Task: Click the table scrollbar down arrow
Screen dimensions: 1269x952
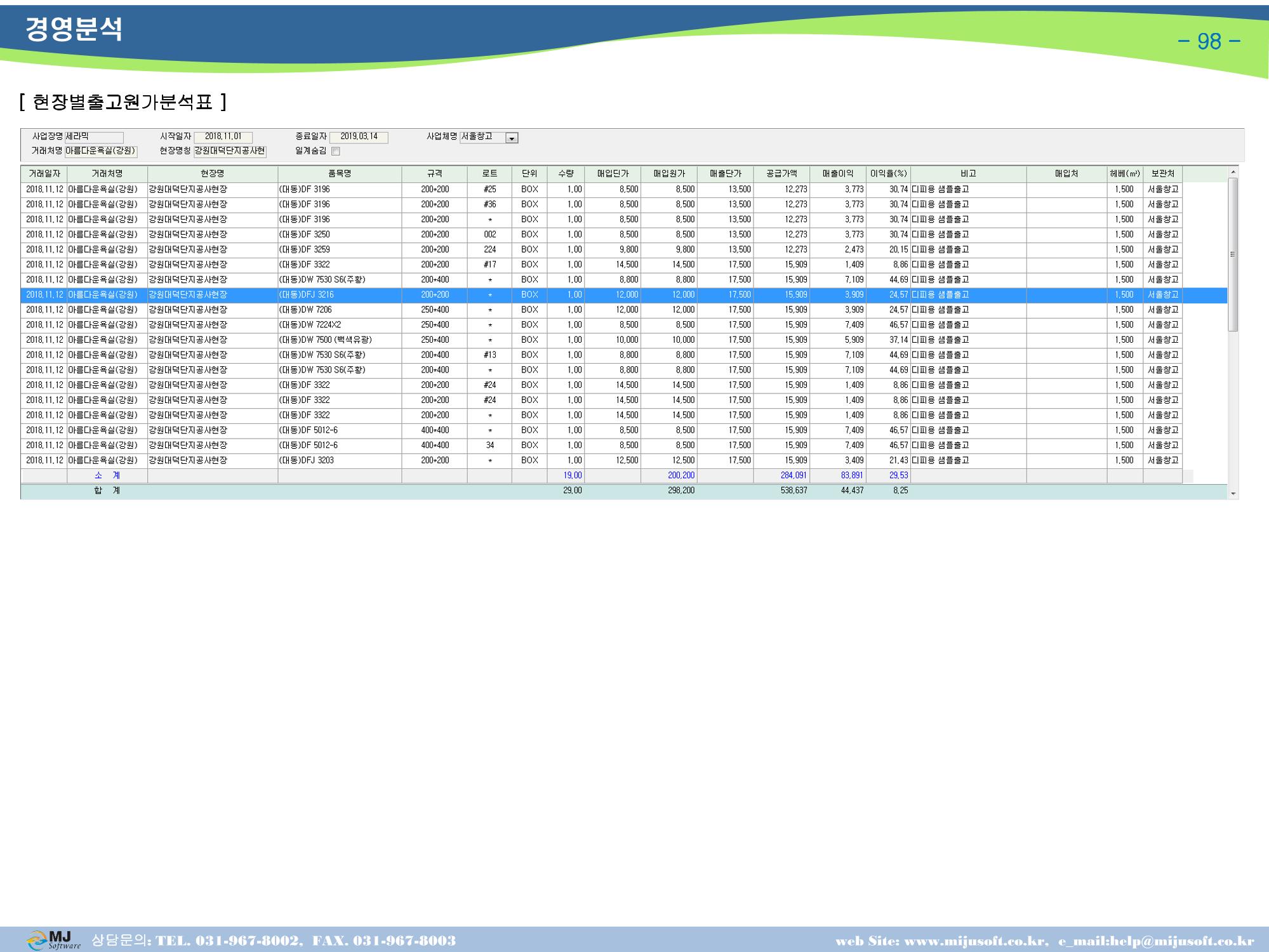Action: click(1233, 493)
